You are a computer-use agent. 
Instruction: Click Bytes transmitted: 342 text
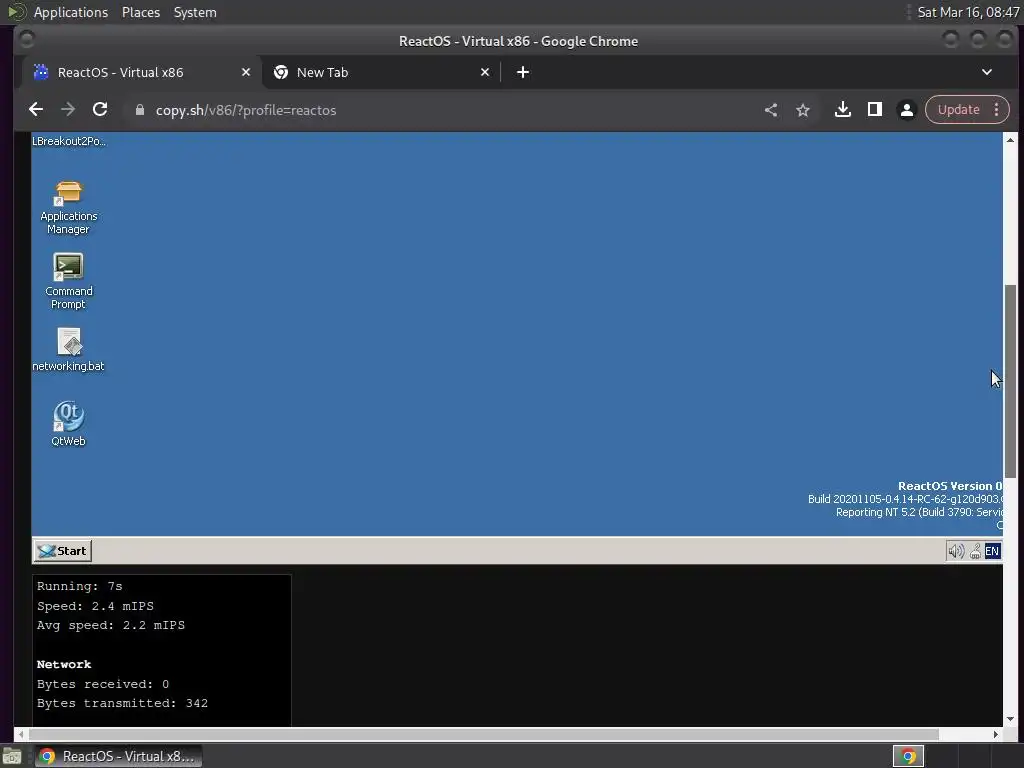(x=122, y=703)
